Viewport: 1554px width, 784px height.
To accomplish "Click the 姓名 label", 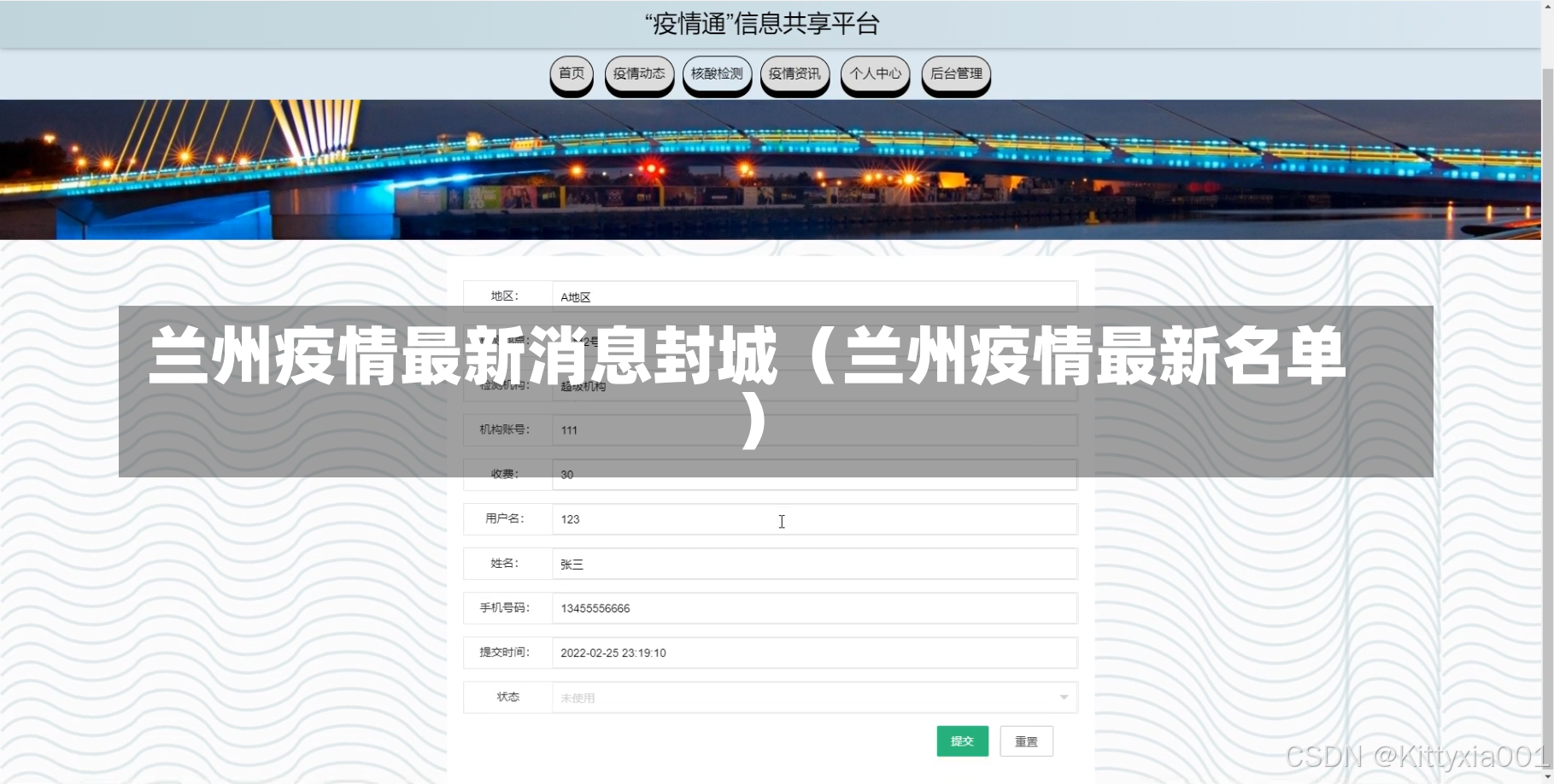I will [504, 564].
